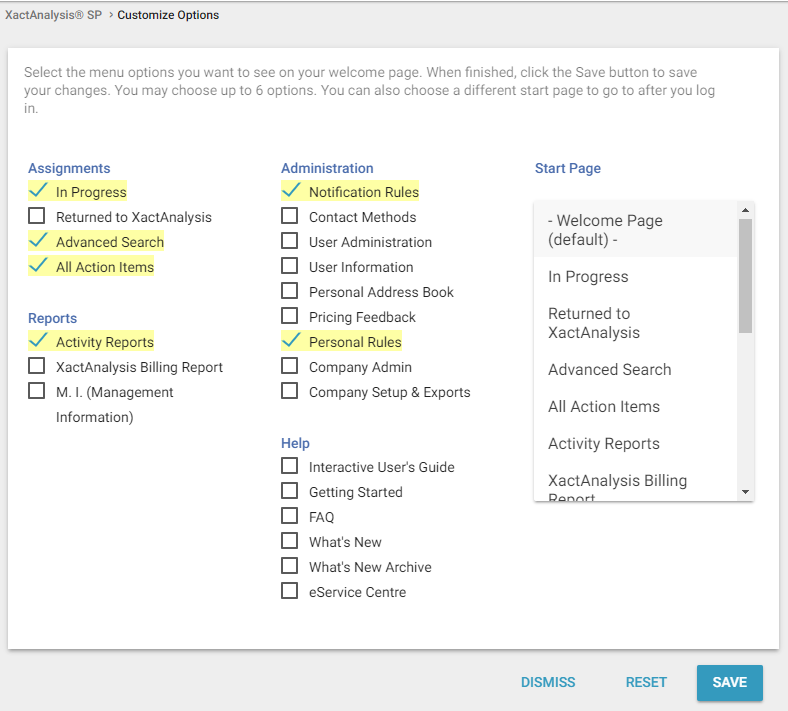Click the Start Page list scrollbar thumb
The image size is (788, 711).
[745, 275]
